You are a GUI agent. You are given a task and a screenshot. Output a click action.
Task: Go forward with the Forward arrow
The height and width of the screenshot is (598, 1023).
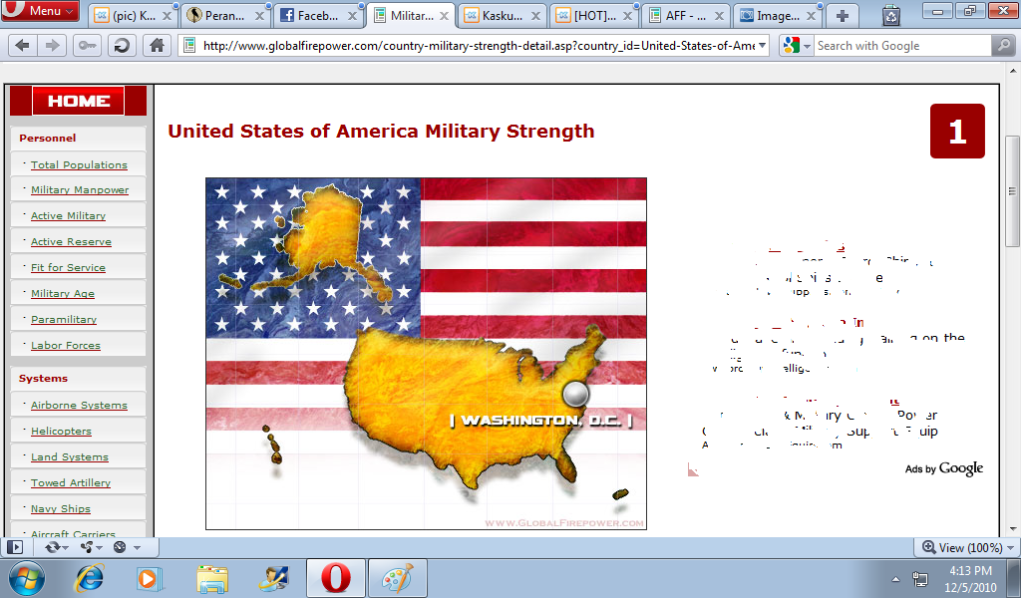52,46
